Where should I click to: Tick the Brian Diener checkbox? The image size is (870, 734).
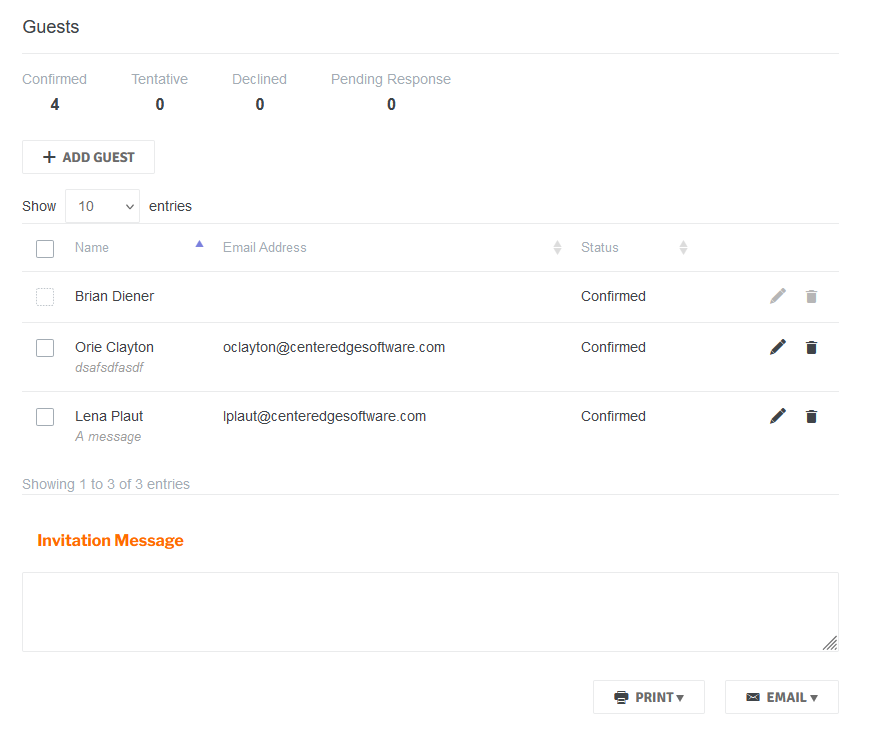coord(45,297)
